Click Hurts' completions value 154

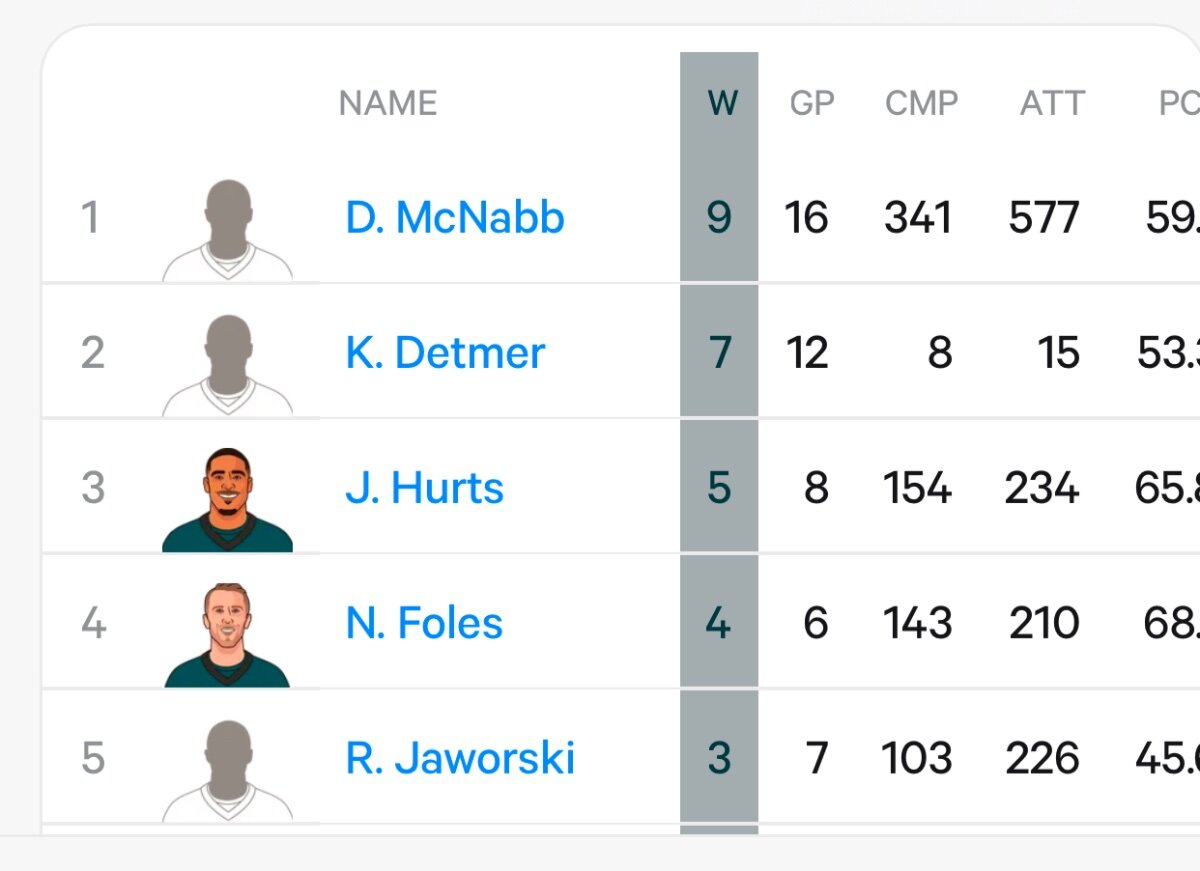918,488
